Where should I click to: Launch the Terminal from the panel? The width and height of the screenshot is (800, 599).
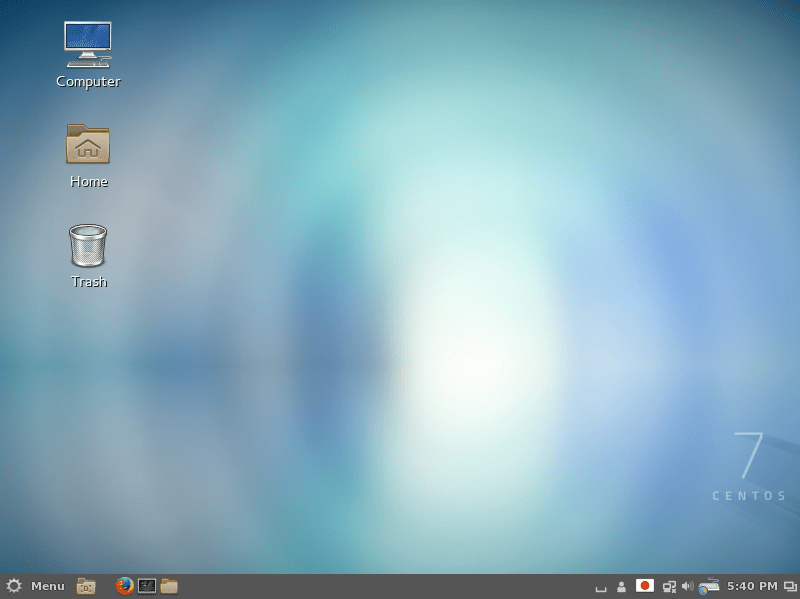pyautogui.click(x=147, y=586)
